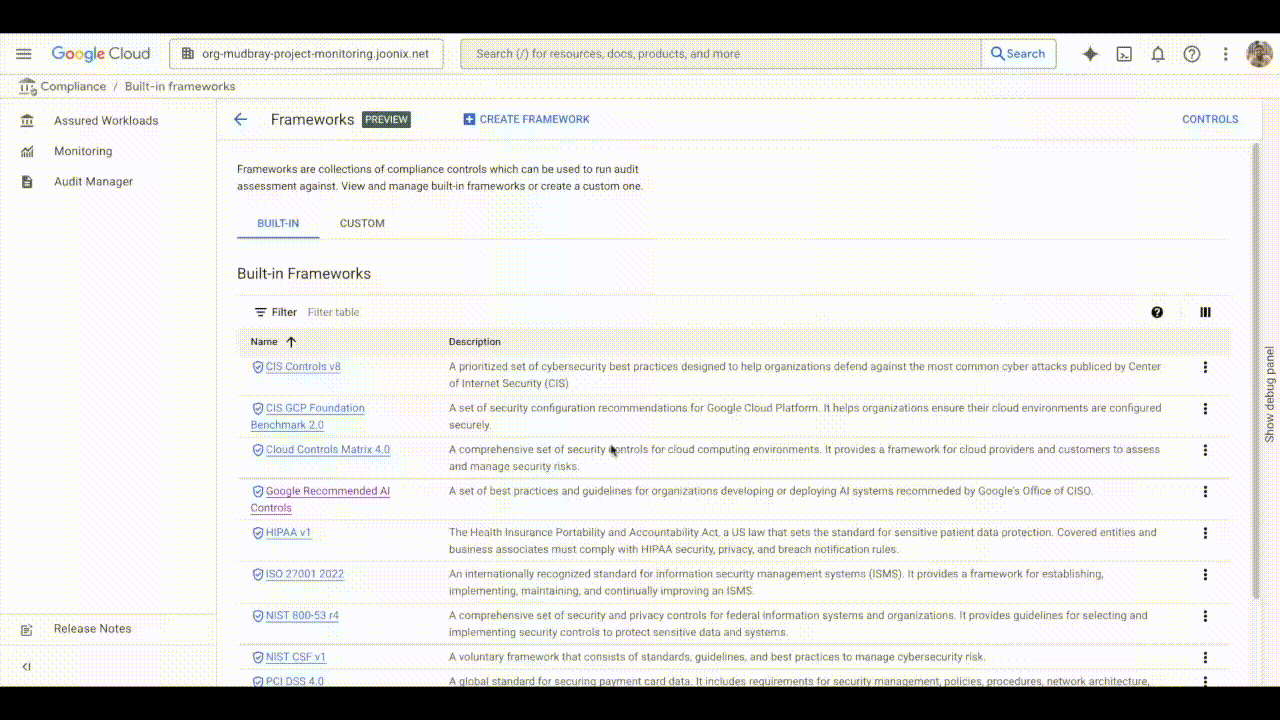Click the PREVIEW badge beside Frameworks
The width and height of the screenshot is (1280, 720).
[386, 119]
